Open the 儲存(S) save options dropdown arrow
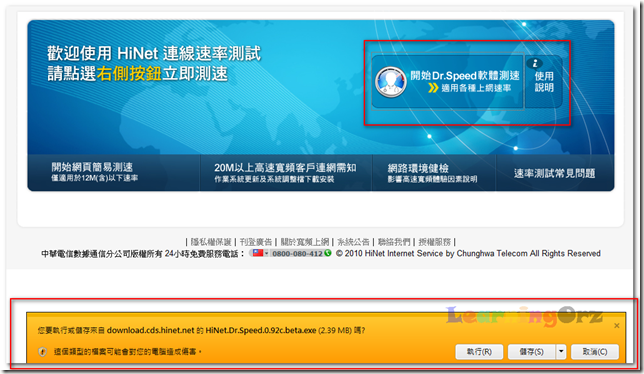This screenshot has height=374, width=644. (x=561, y=351)
